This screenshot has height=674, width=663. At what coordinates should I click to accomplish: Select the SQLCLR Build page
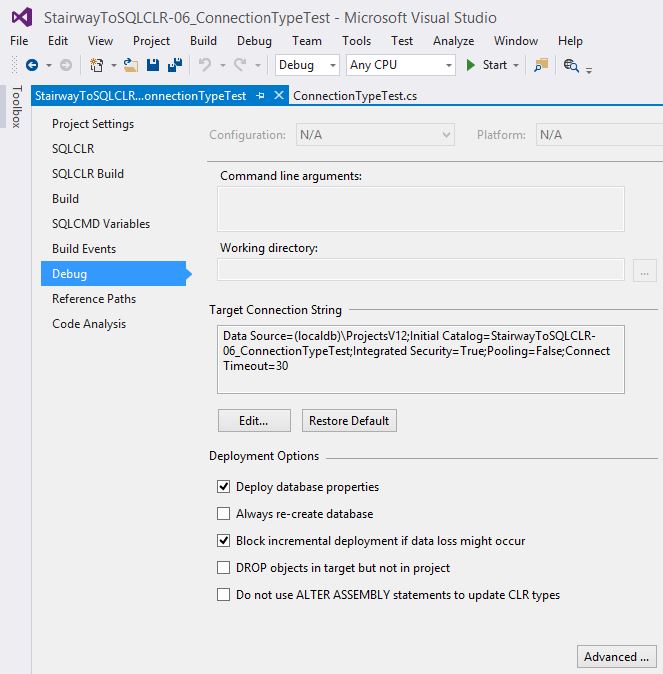tap(88, 174)
